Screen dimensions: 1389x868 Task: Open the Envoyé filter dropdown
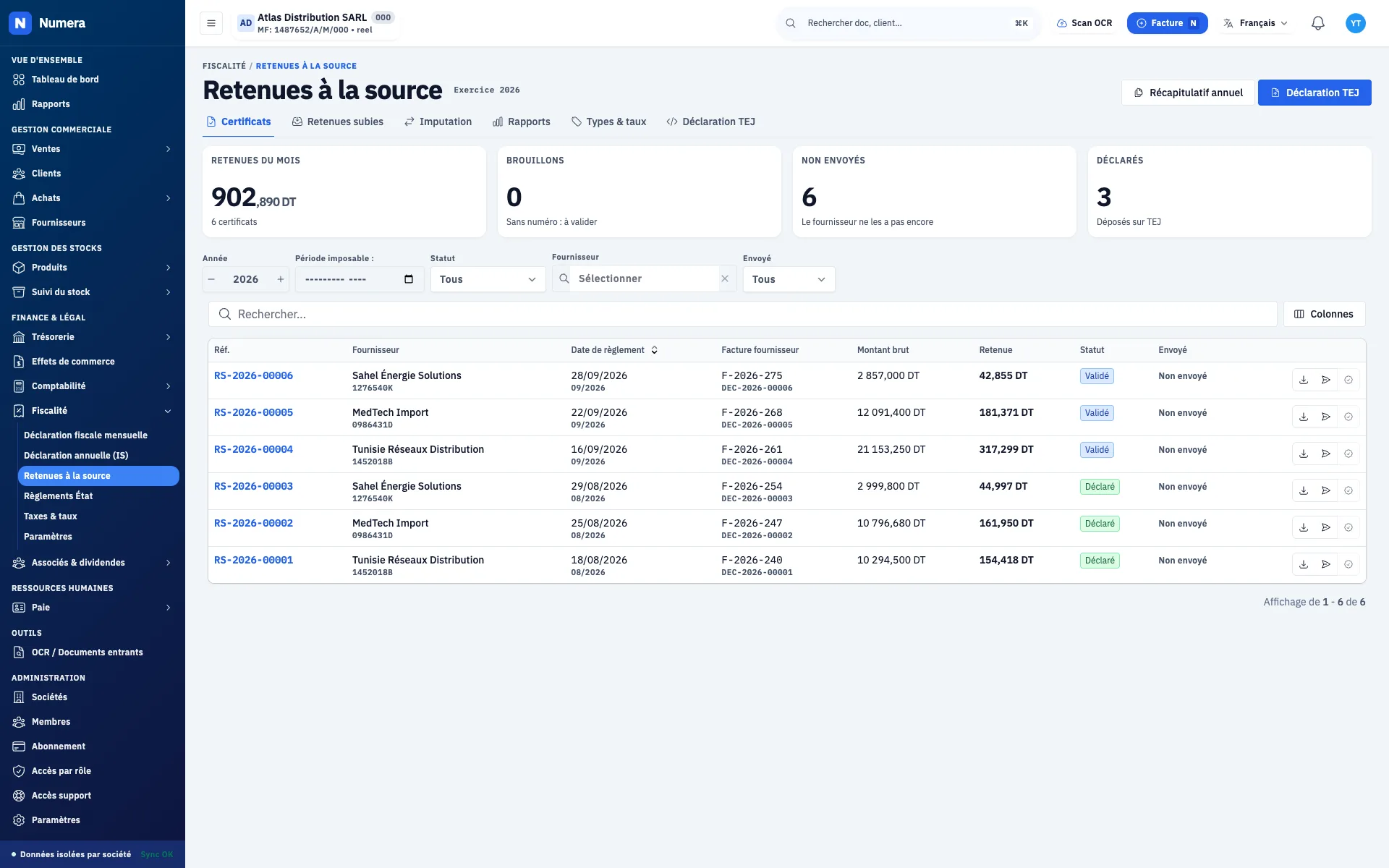click(789, 279)
